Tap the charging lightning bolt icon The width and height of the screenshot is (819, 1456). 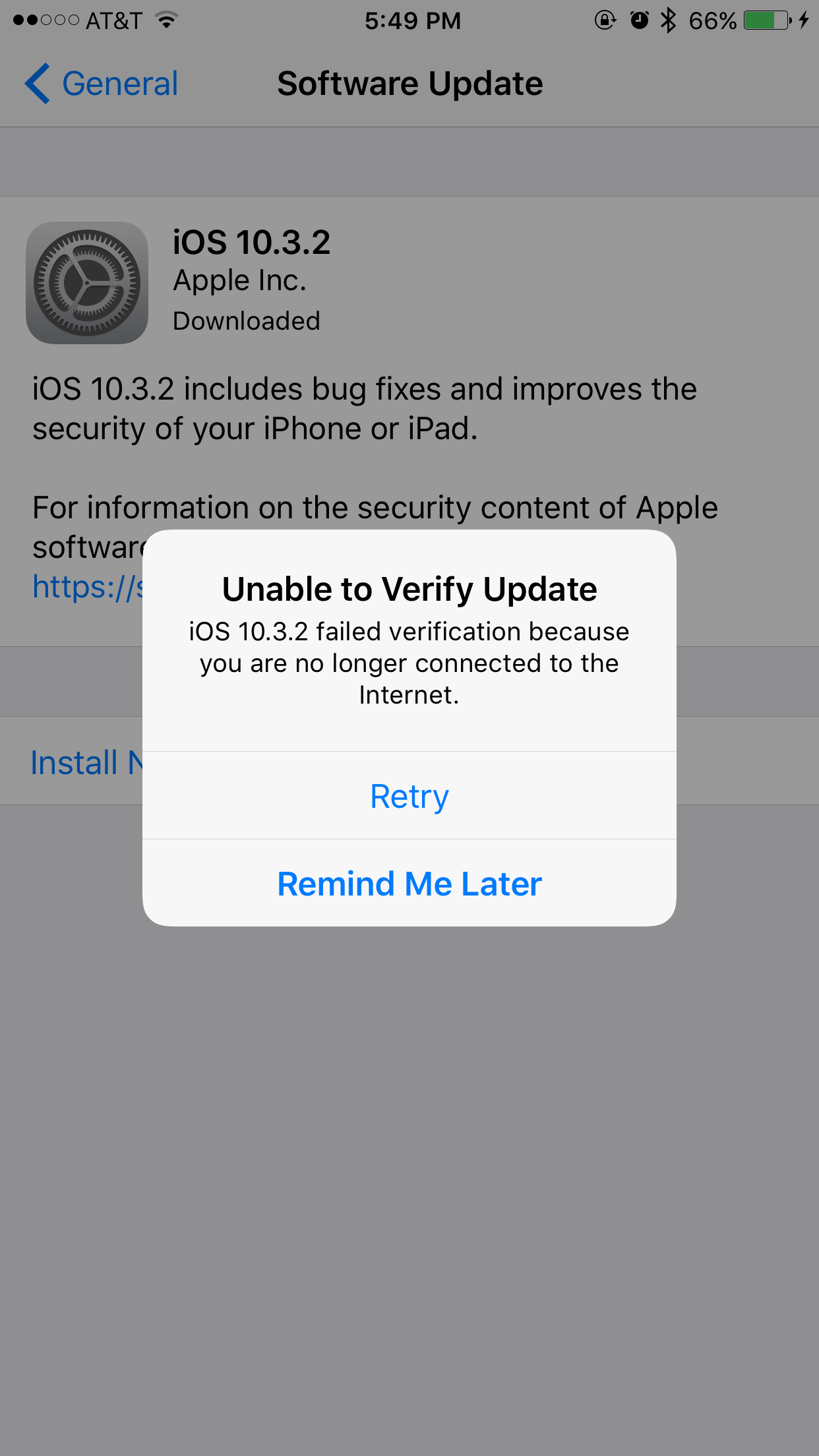click(x=803, y=20)
